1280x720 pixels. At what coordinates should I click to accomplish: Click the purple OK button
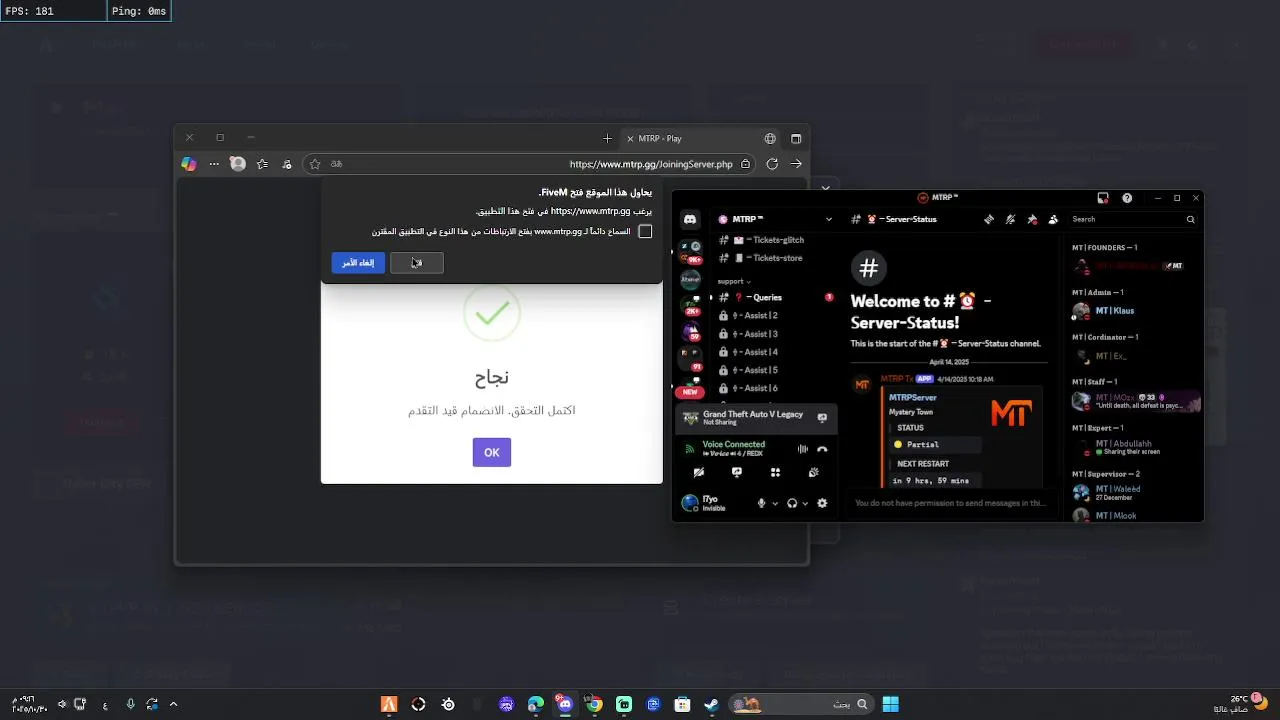tap(492, 452)
